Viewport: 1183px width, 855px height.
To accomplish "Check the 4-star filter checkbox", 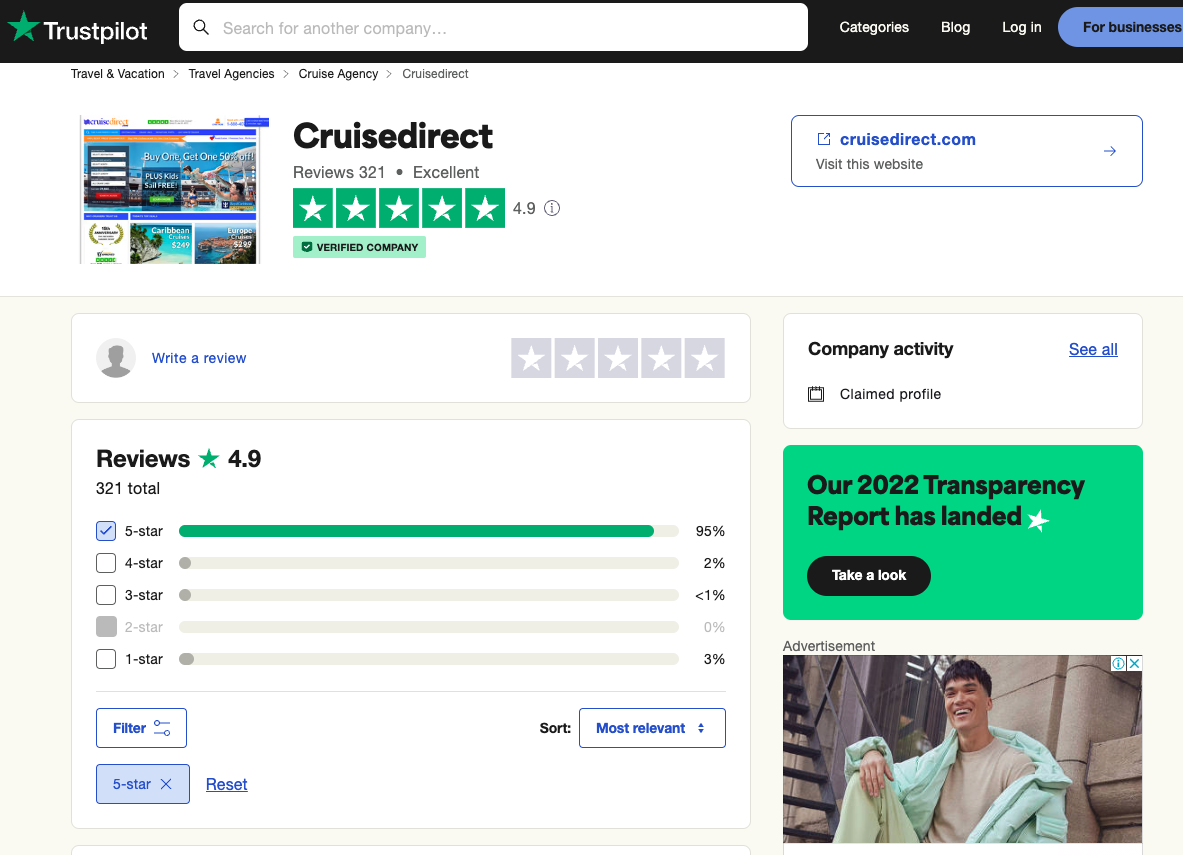I will click(106, 563).
